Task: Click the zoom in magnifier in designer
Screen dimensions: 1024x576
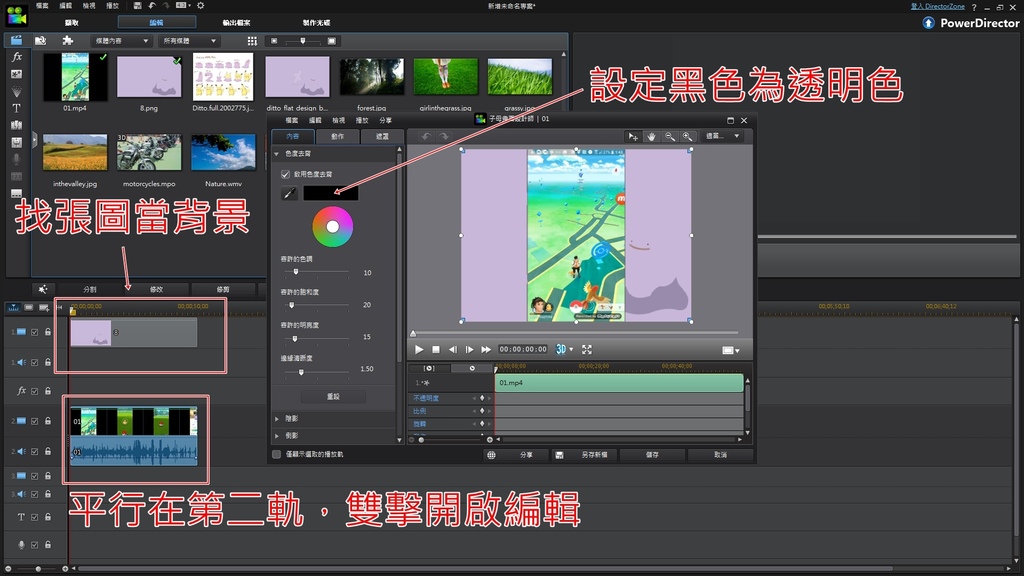Action: [x=688, y=136]
